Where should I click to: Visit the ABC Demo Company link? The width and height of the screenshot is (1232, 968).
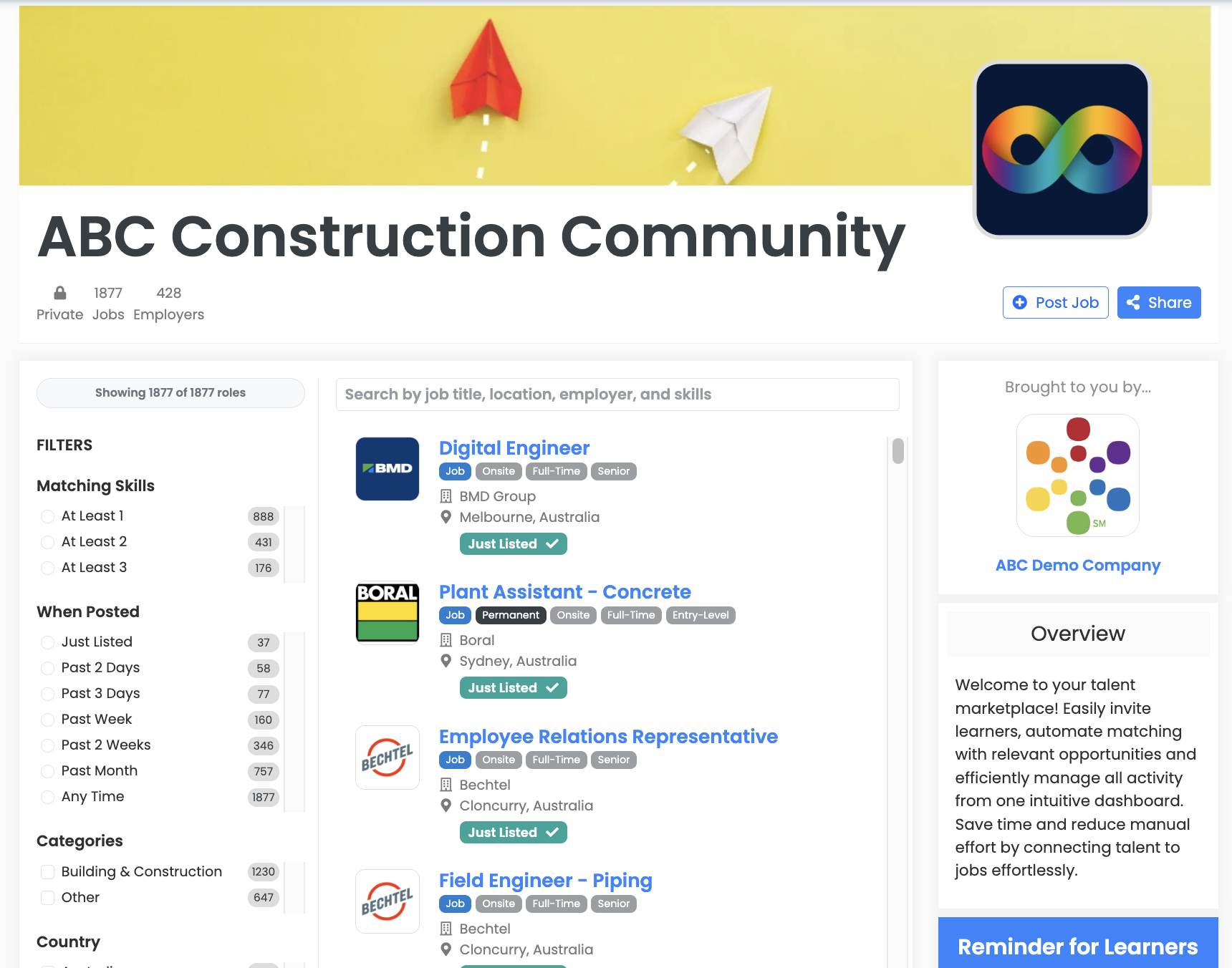pos(1078,565)
